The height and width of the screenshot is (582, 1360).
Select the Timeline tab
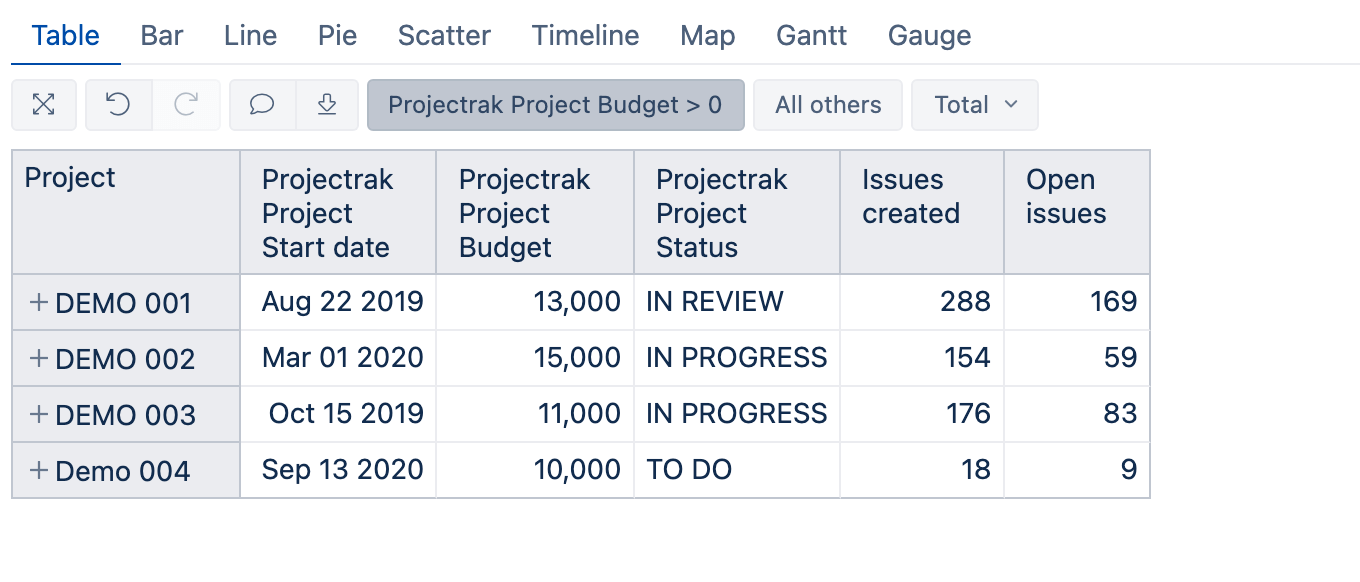[586, 36]
